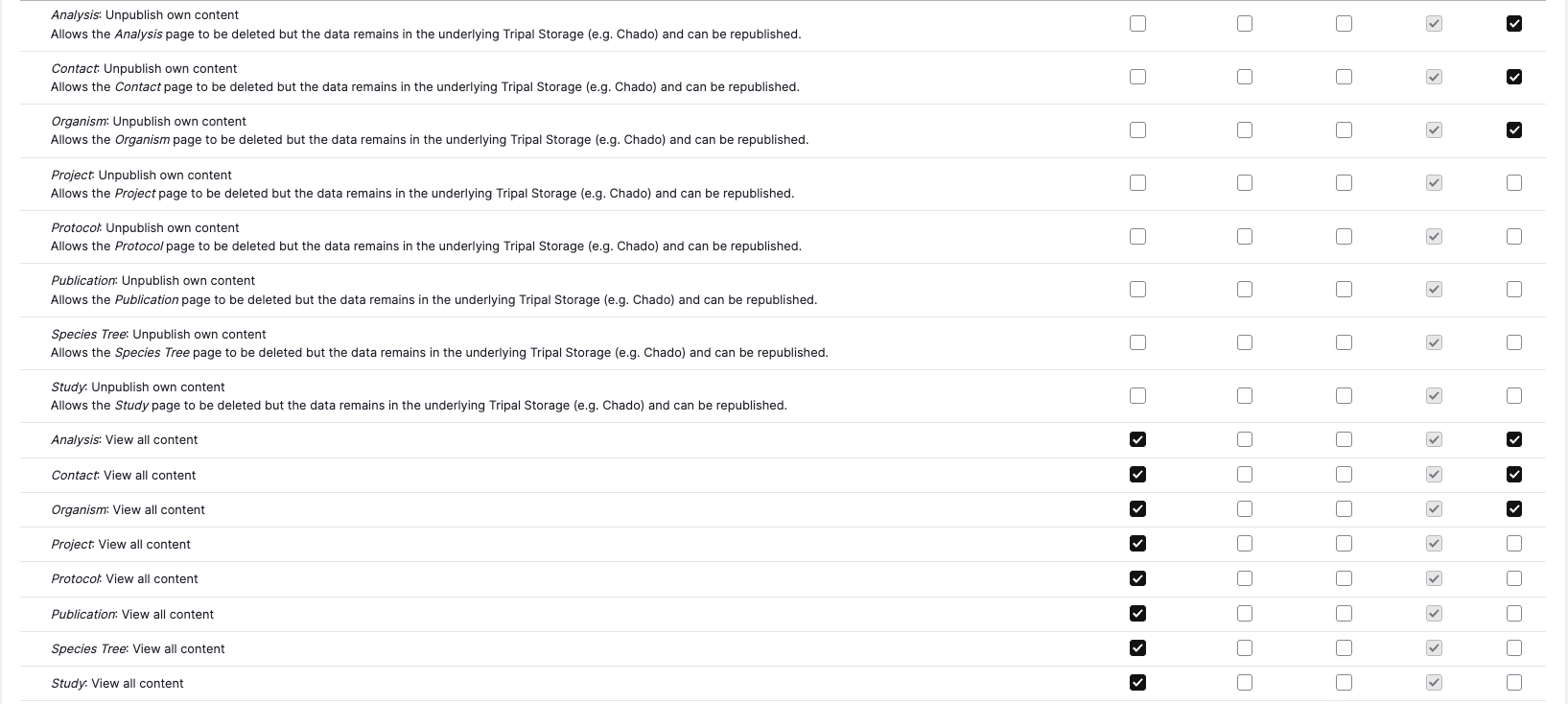Uncheck the black checked box for Analysis: Unpublish own content
The height and width of the screenshot is (704, 1568).
point(1513,23)
